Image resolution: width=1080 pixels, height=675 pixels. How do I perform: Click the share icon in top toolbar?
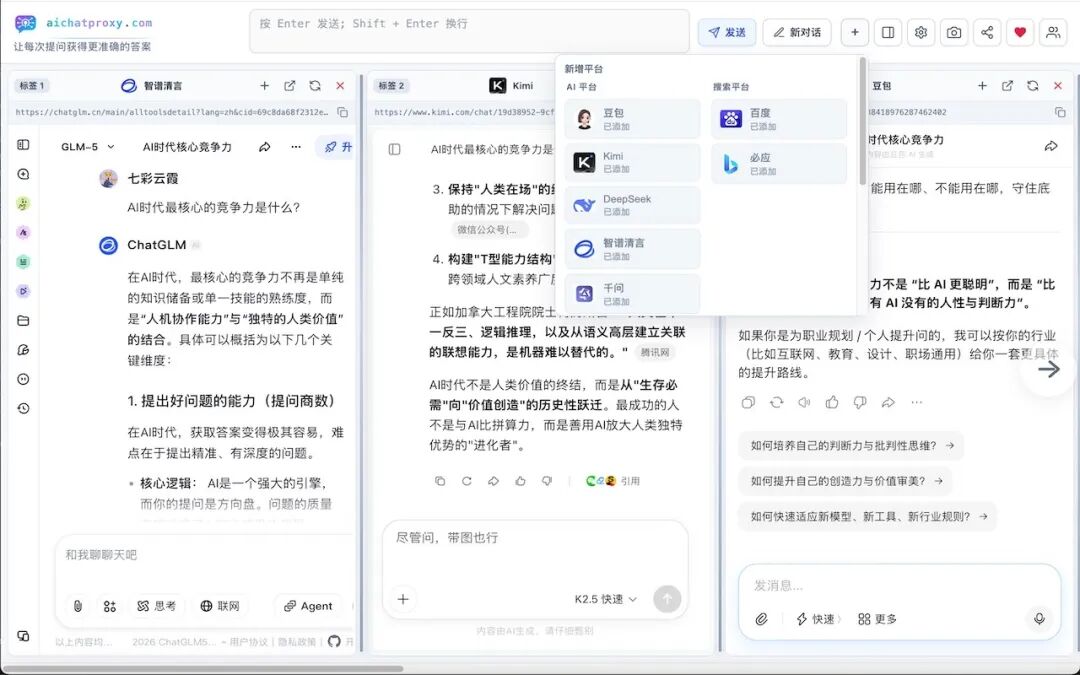coord(987,32)
